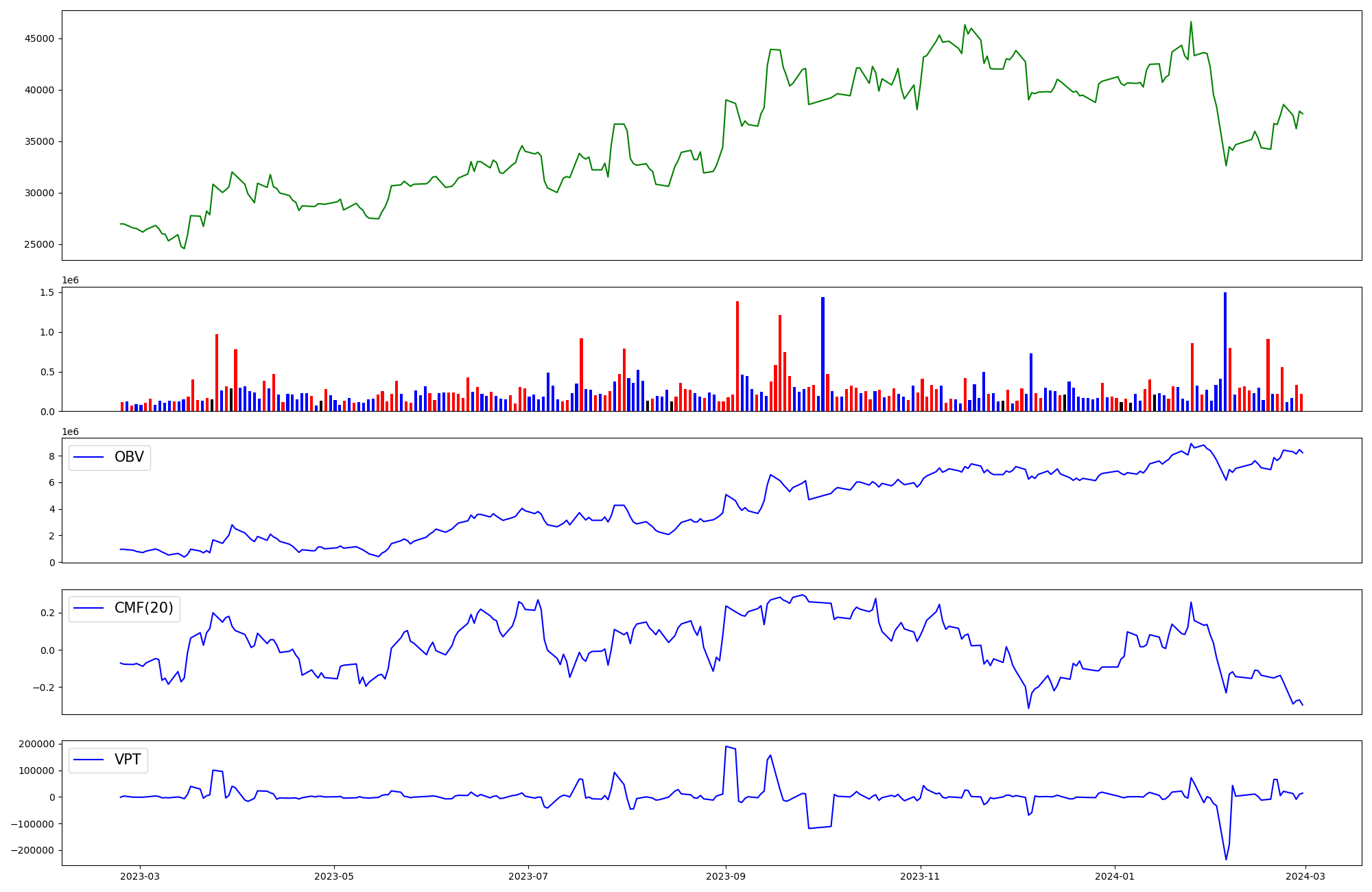
Task: Click the 2023-03 x-axis date label
Action: (140, 876)
